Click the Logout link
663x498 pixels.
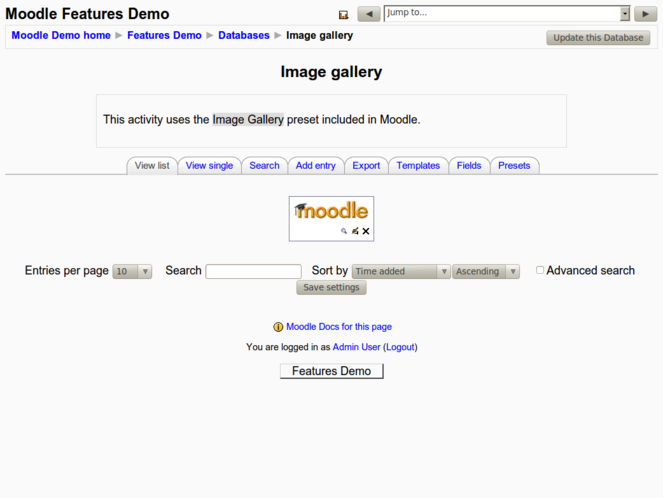401,347
